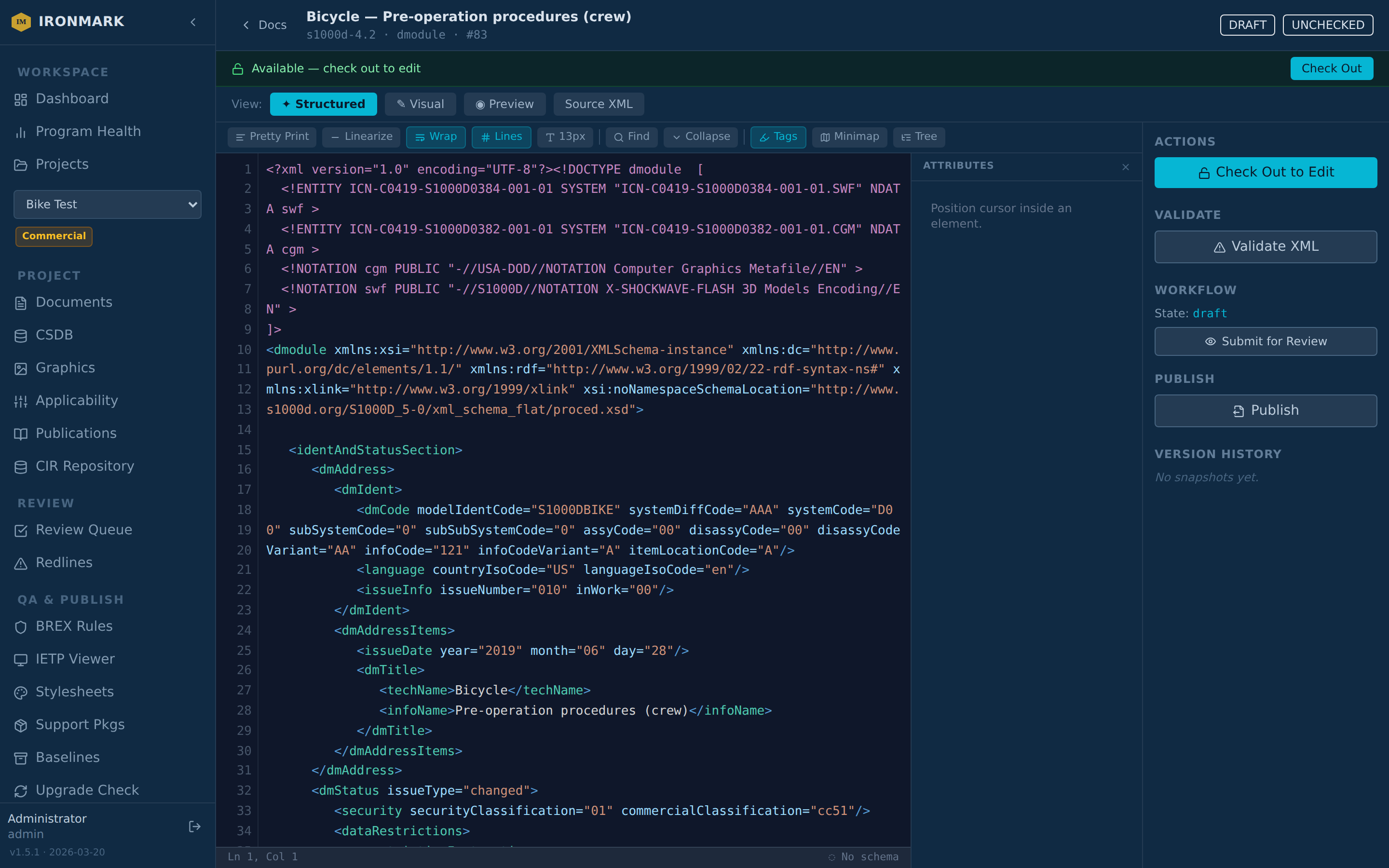Open the Bike Test project dropdown
Image resolution: width=1389 pixels, height=868 pixels.
(x=108, y=204)
